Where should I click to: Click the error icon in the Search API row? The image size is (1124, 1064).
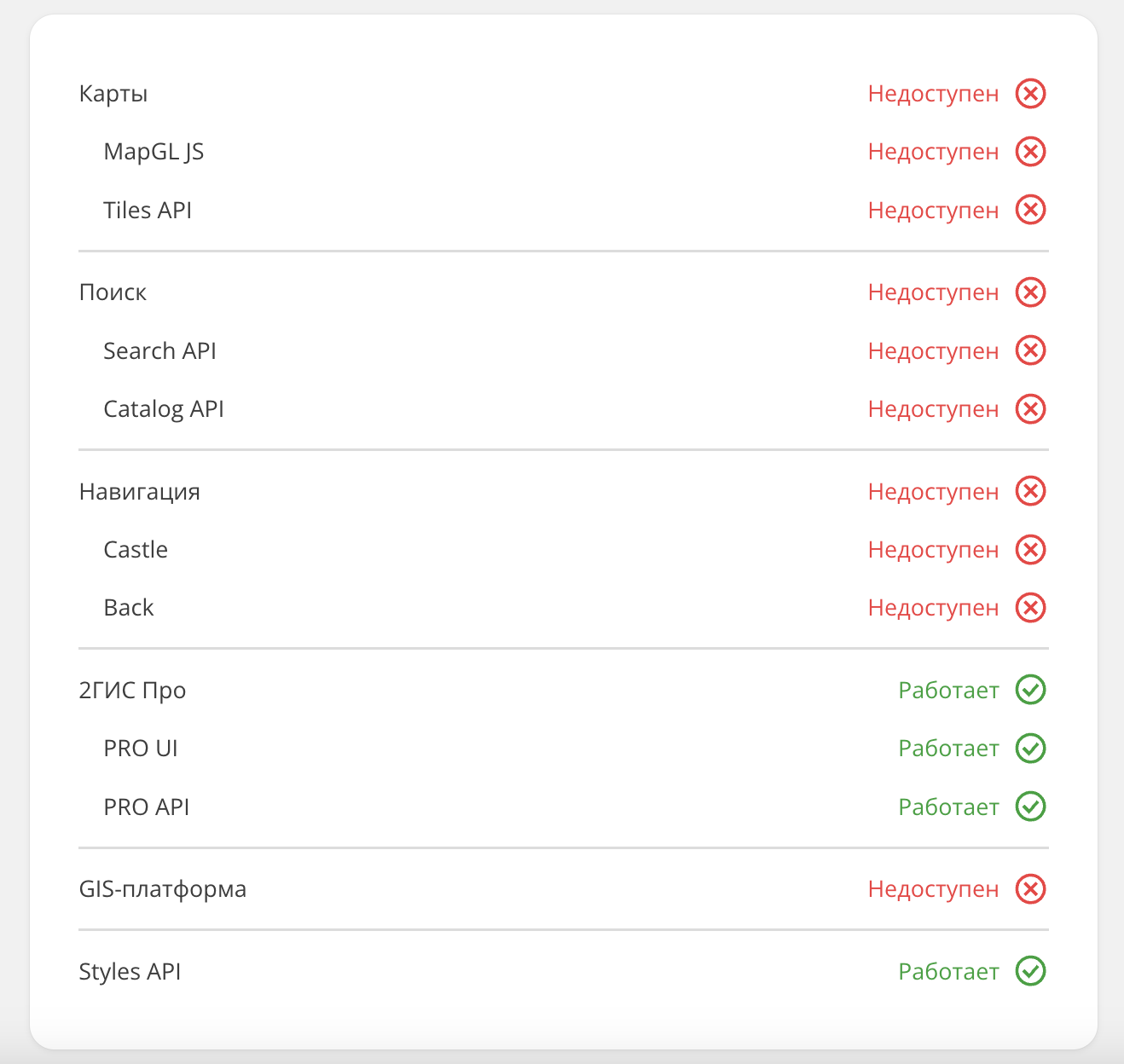click(x=1030, y=350)
